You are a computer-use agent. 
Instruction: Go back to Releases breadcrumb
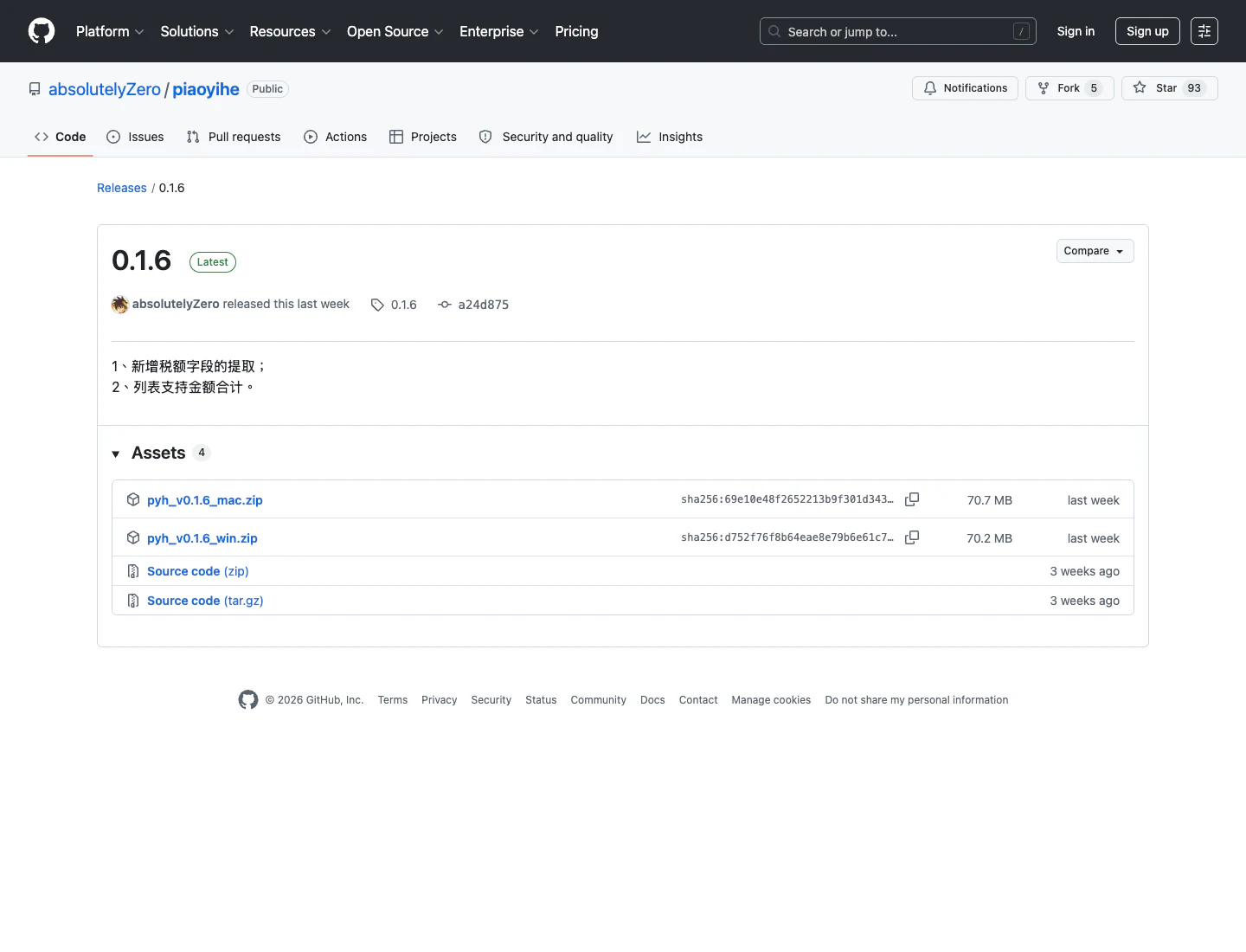pos(122,188)
